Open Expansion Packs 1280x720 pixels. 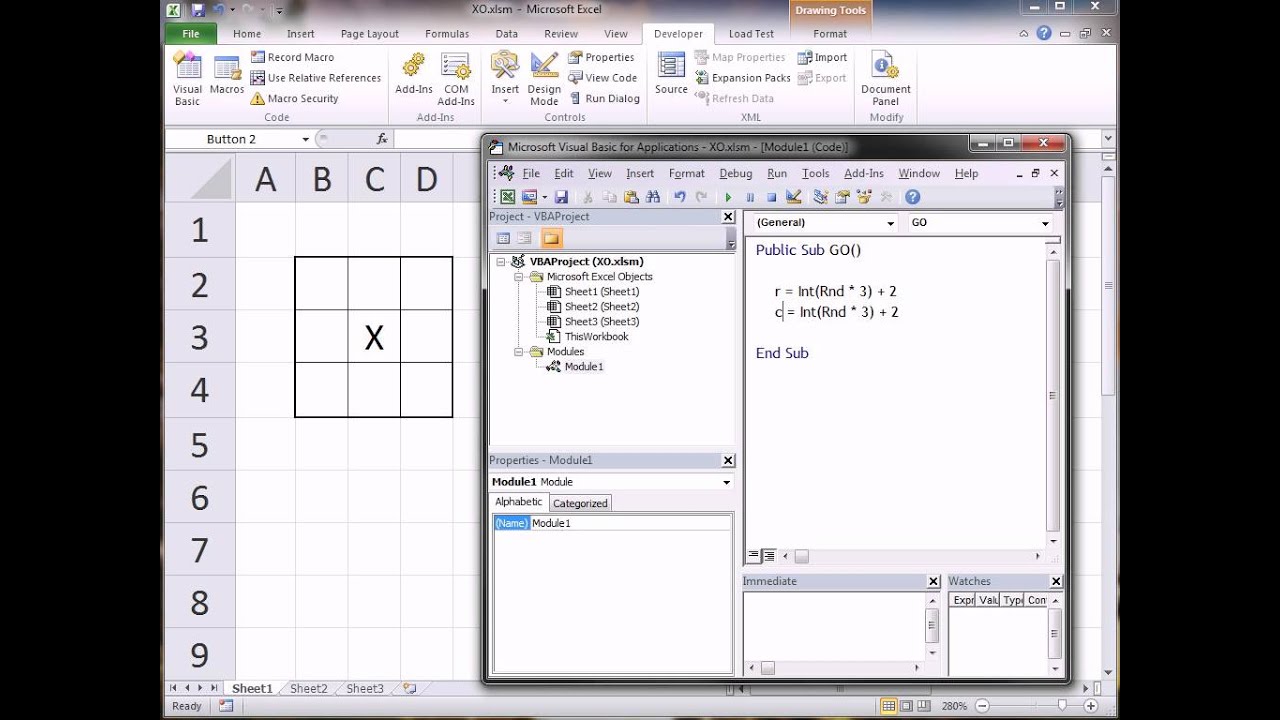(x=743, y=78)
